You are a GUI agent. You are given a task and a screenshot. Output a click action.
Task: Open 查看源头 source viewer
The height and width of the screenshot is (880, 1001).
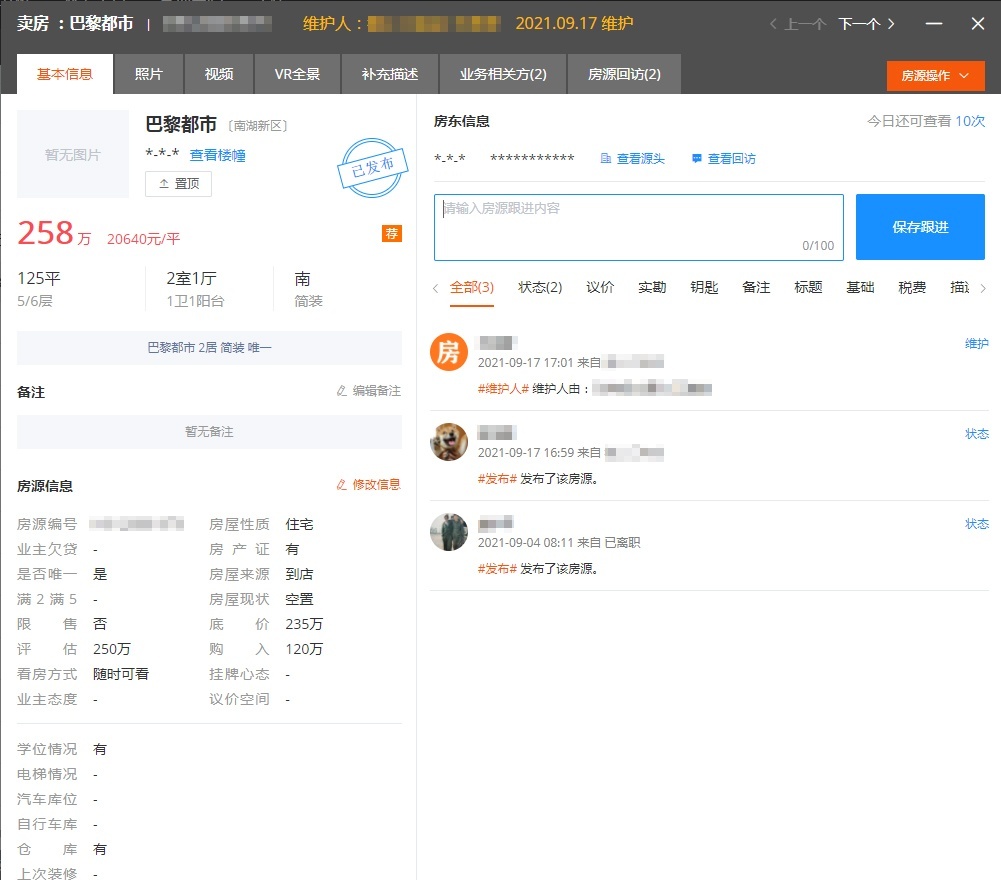(632, 159)
